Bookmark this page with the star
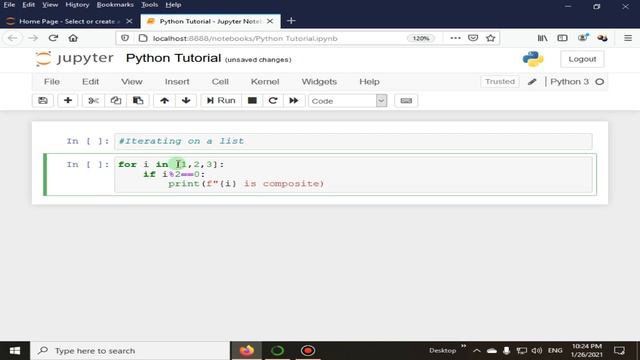The height and width of the screenshot is (360, 640). click(491, 38)
